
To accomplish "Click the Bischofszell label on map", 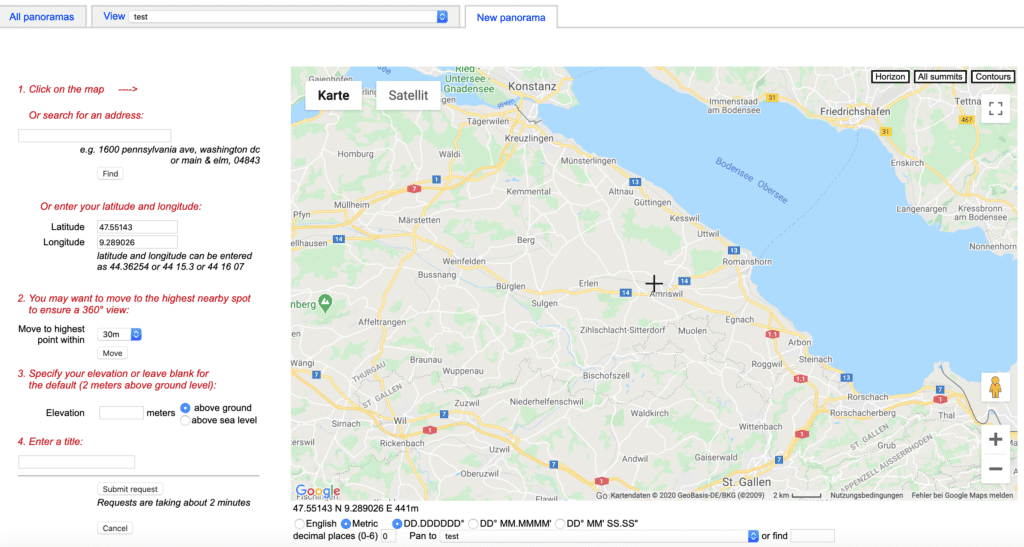I will click(x=606, y=376).
